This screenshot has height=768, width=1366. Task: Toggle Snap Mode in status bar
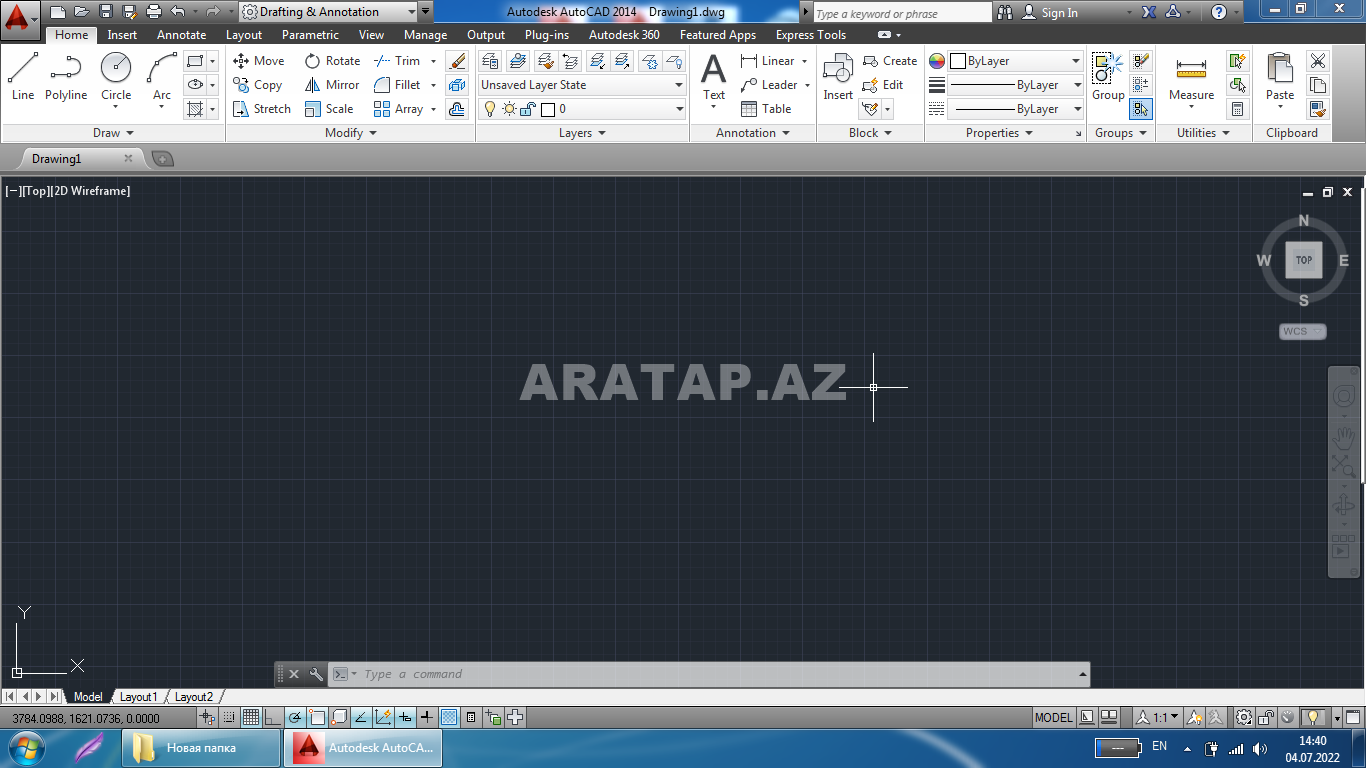tap(229, 717)
